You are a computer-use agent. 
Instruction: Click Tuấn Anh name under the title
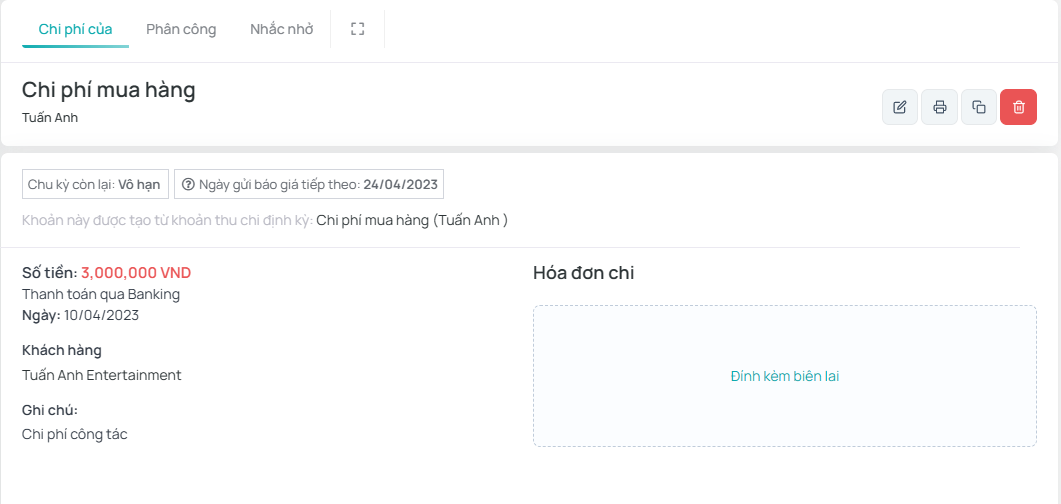[x=50, y=117]
